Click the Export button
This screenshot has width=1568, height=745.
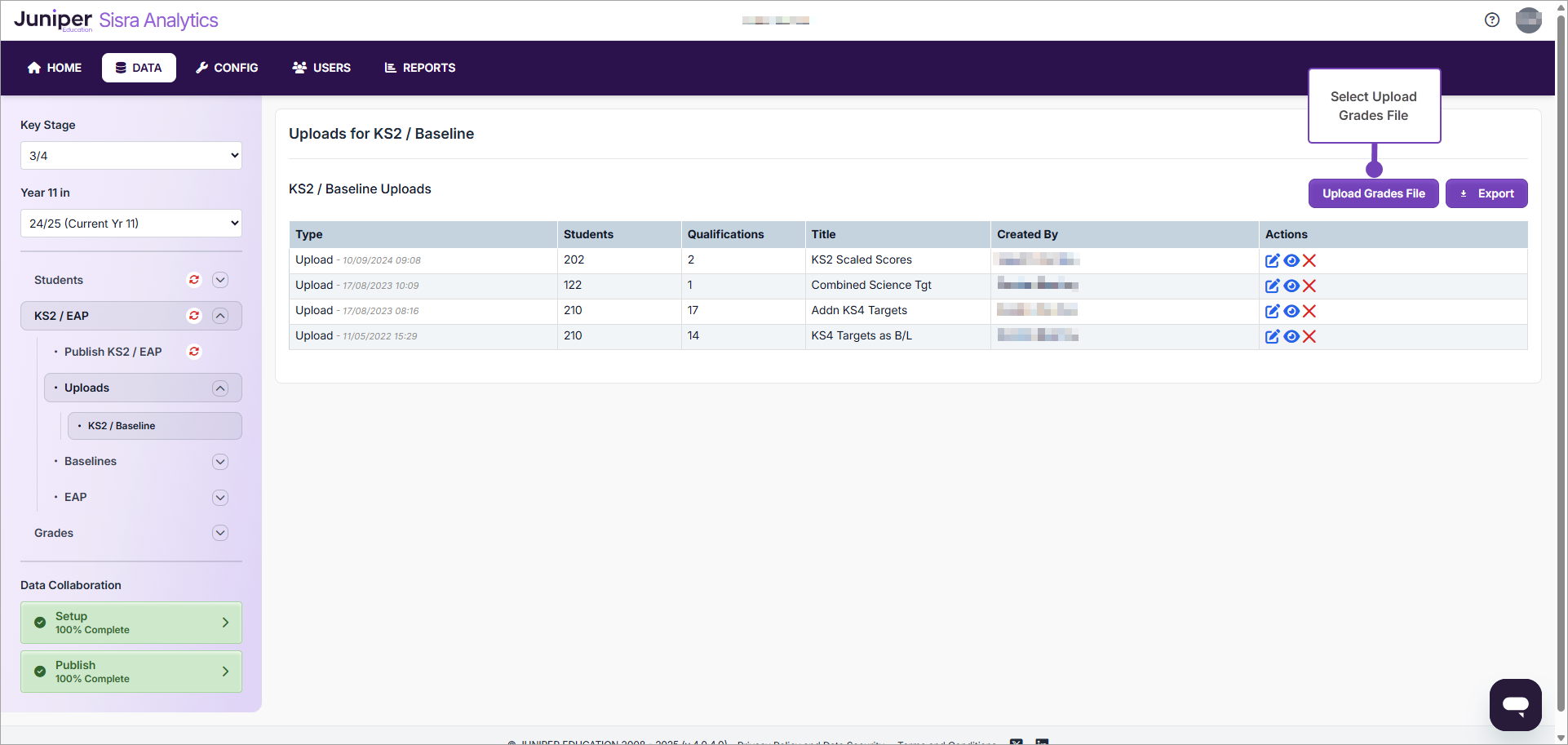(x=1486, y=193)
